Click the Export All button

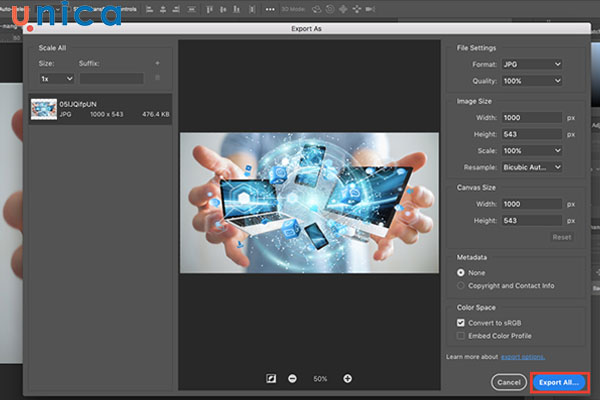coord(559,382)
